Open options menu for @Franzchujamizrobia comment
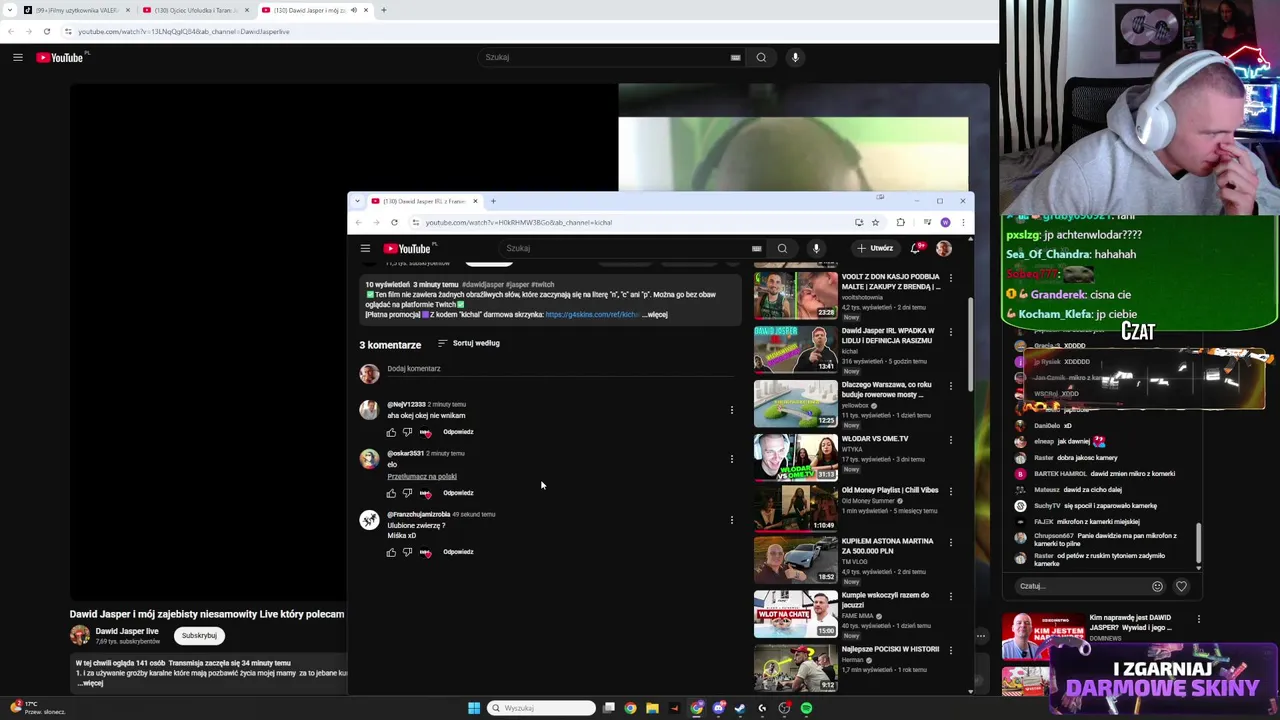The height and width of the screenshot is (720, 1280). pyautogui.click(x=732, y=520)
